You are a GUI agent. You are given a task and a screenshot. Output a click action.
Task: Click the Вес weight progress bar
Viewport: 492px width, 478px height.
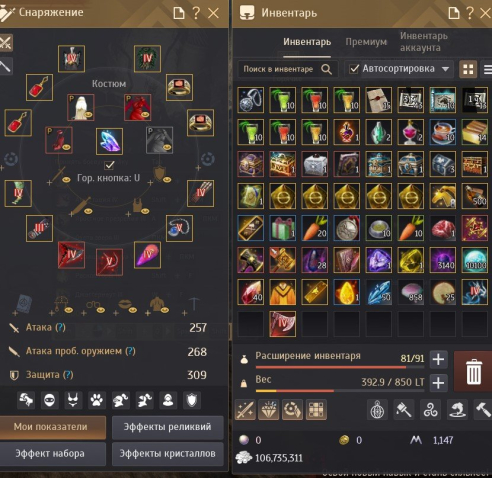pyautogui.click(x=340, y=390)
